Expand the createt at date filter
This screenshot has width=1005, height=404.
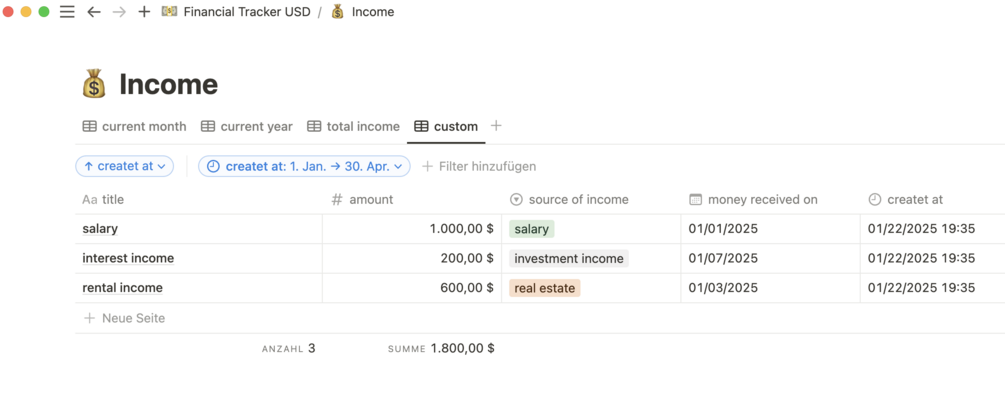click(304, 166)
